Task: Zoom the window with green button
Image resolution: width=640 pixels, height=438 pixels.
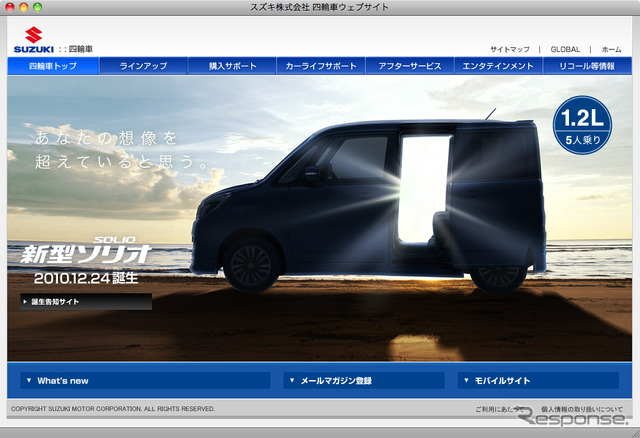Action: tap(37, 7)
